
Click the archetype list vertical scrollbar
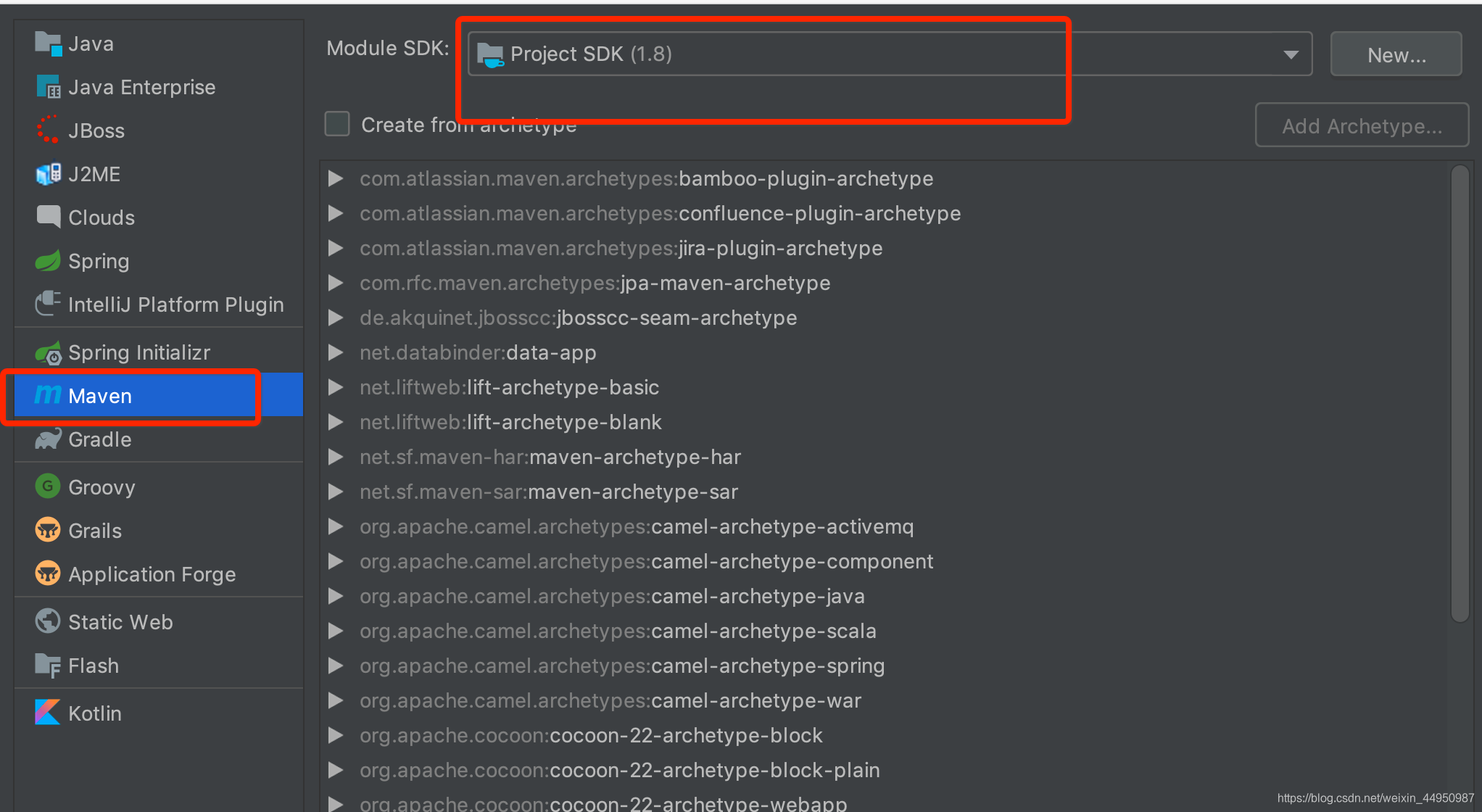1460,394
